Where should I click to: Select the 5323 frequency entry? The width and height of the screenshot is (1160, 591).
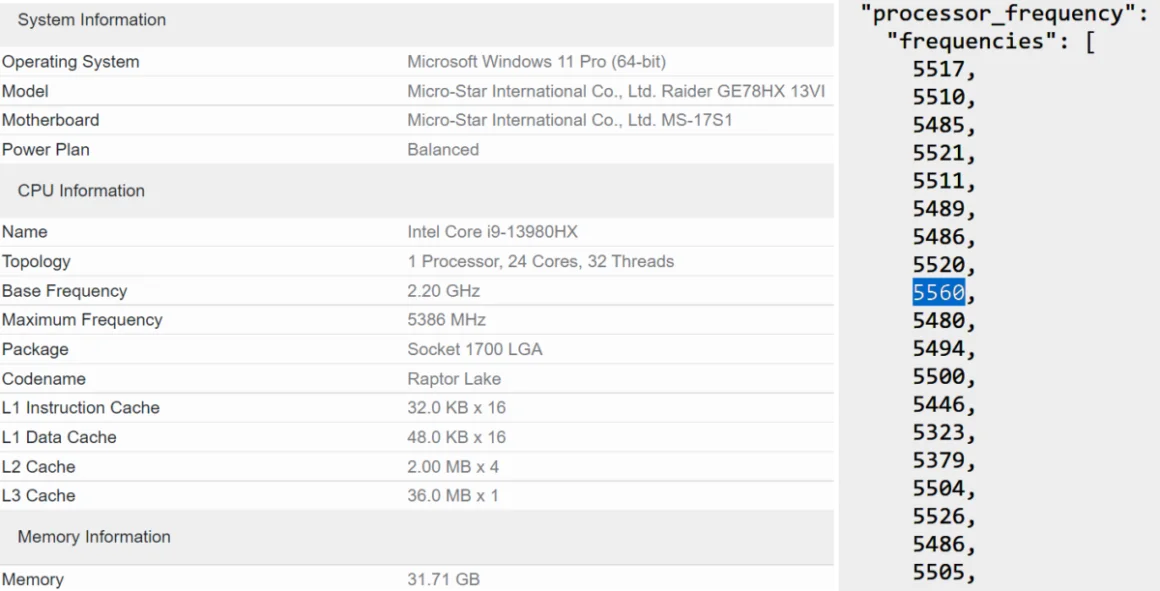pos(939,433)
